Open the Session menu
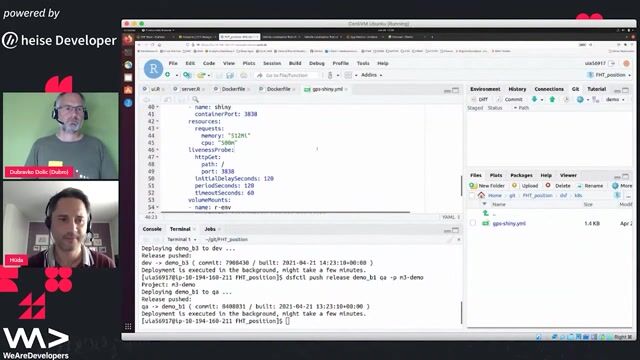The height and width of the screenshot is (360, 640). click(272, 63)
